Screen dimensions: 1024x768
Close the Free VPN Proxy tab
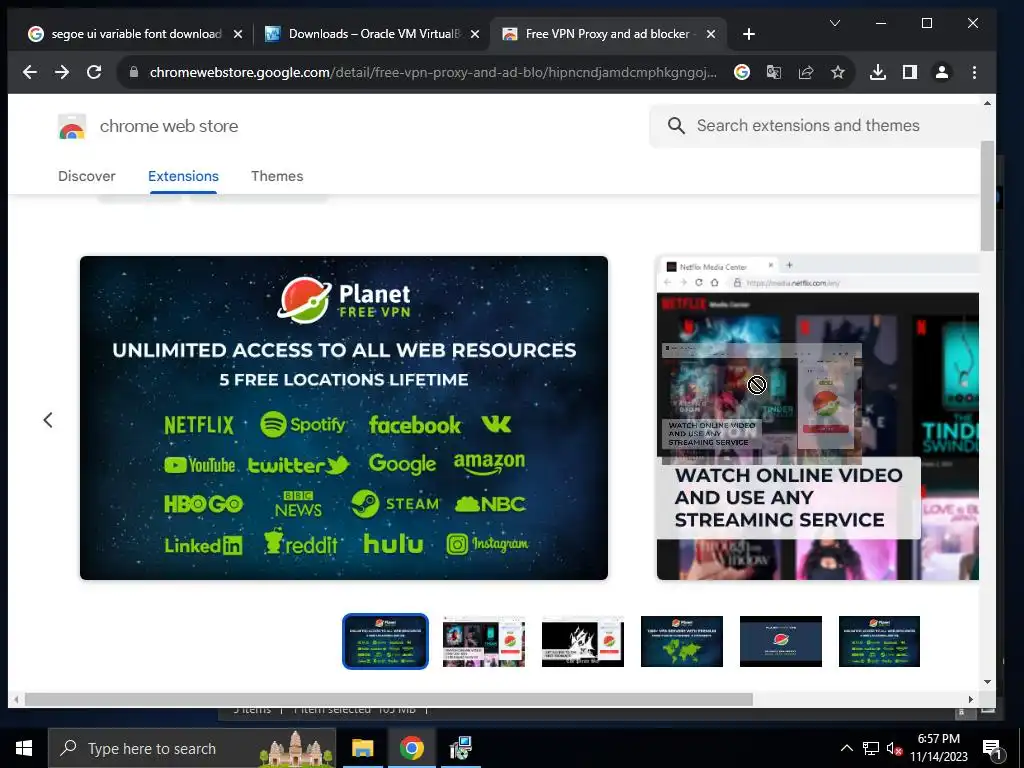711,34
